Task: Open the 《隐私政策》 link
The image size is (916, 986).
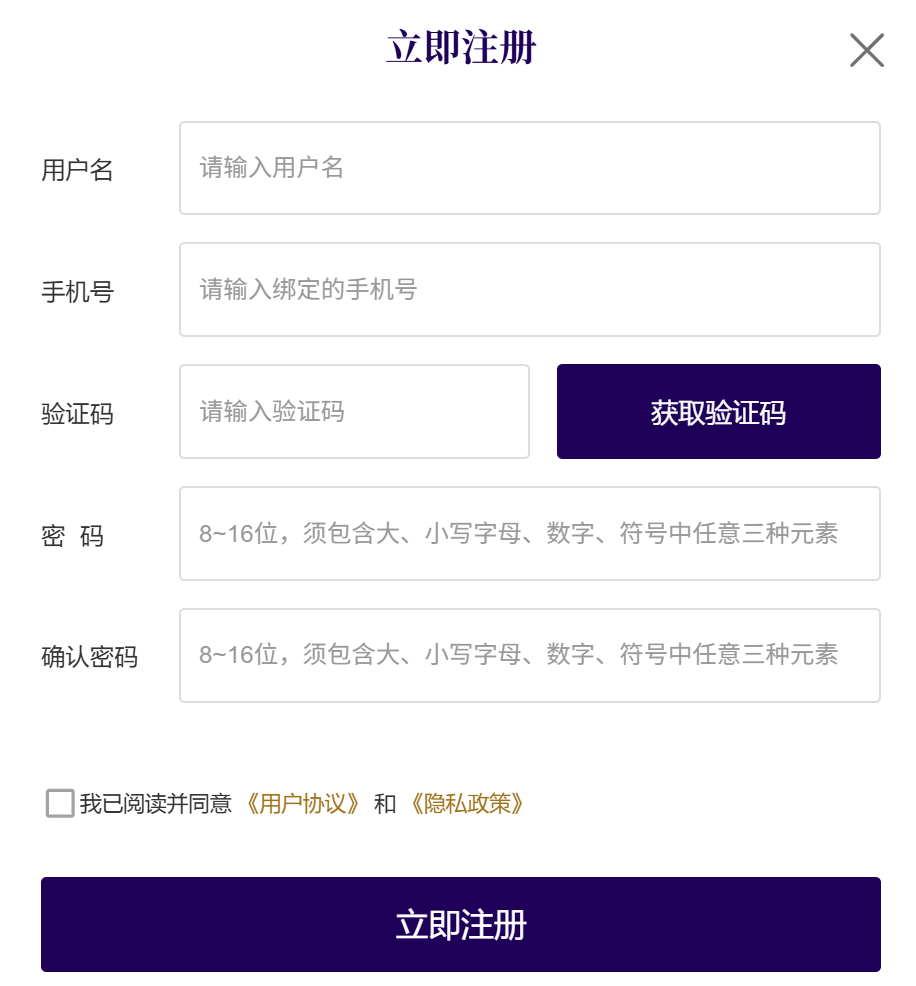Action: [467, 804]
